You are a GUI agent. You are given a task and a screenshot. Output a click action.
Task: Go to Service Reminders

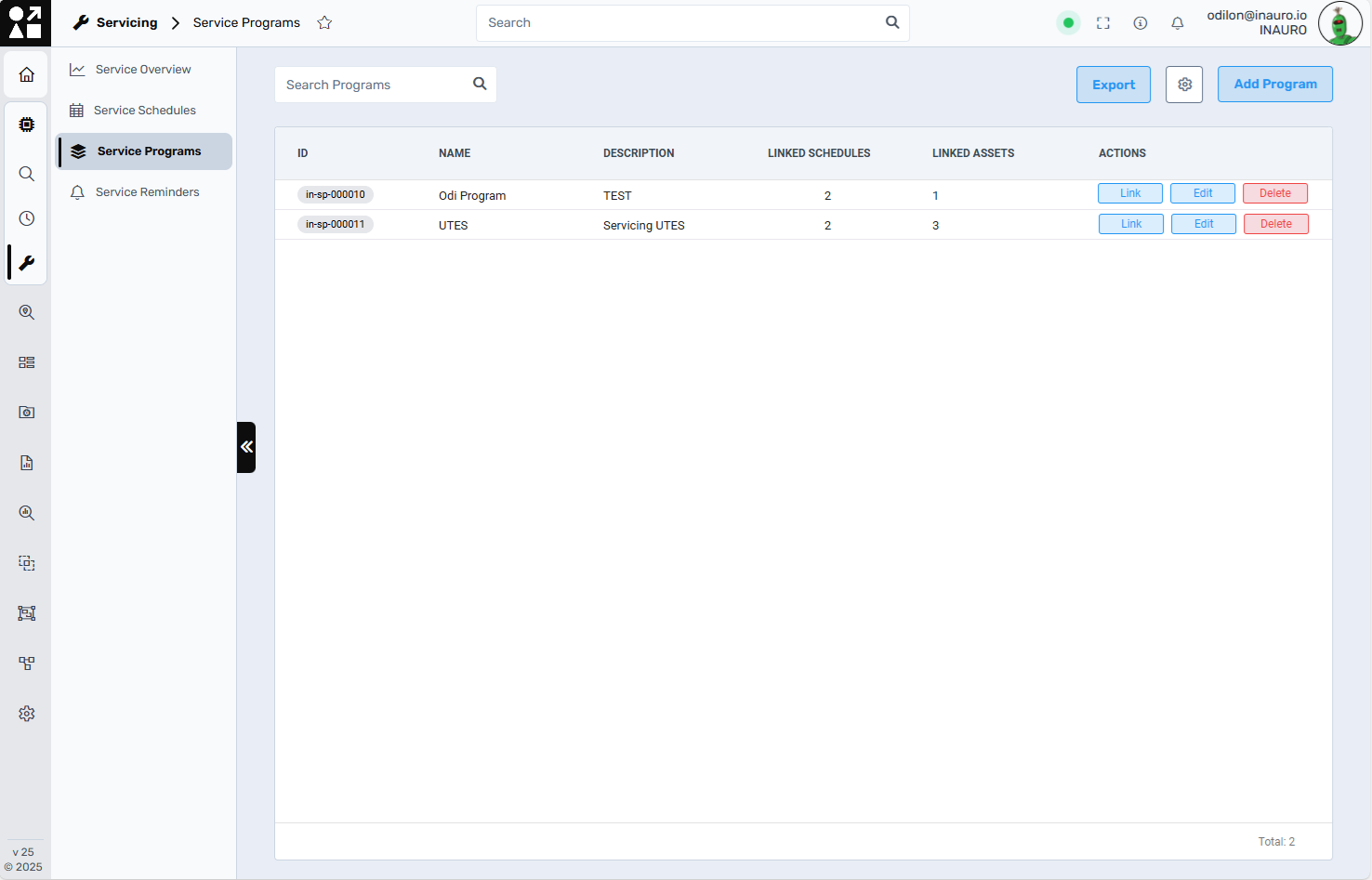147,192
